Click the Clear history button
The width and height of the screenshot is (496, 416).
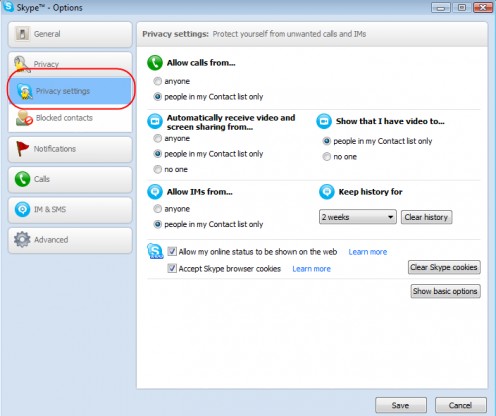point(426,217)
